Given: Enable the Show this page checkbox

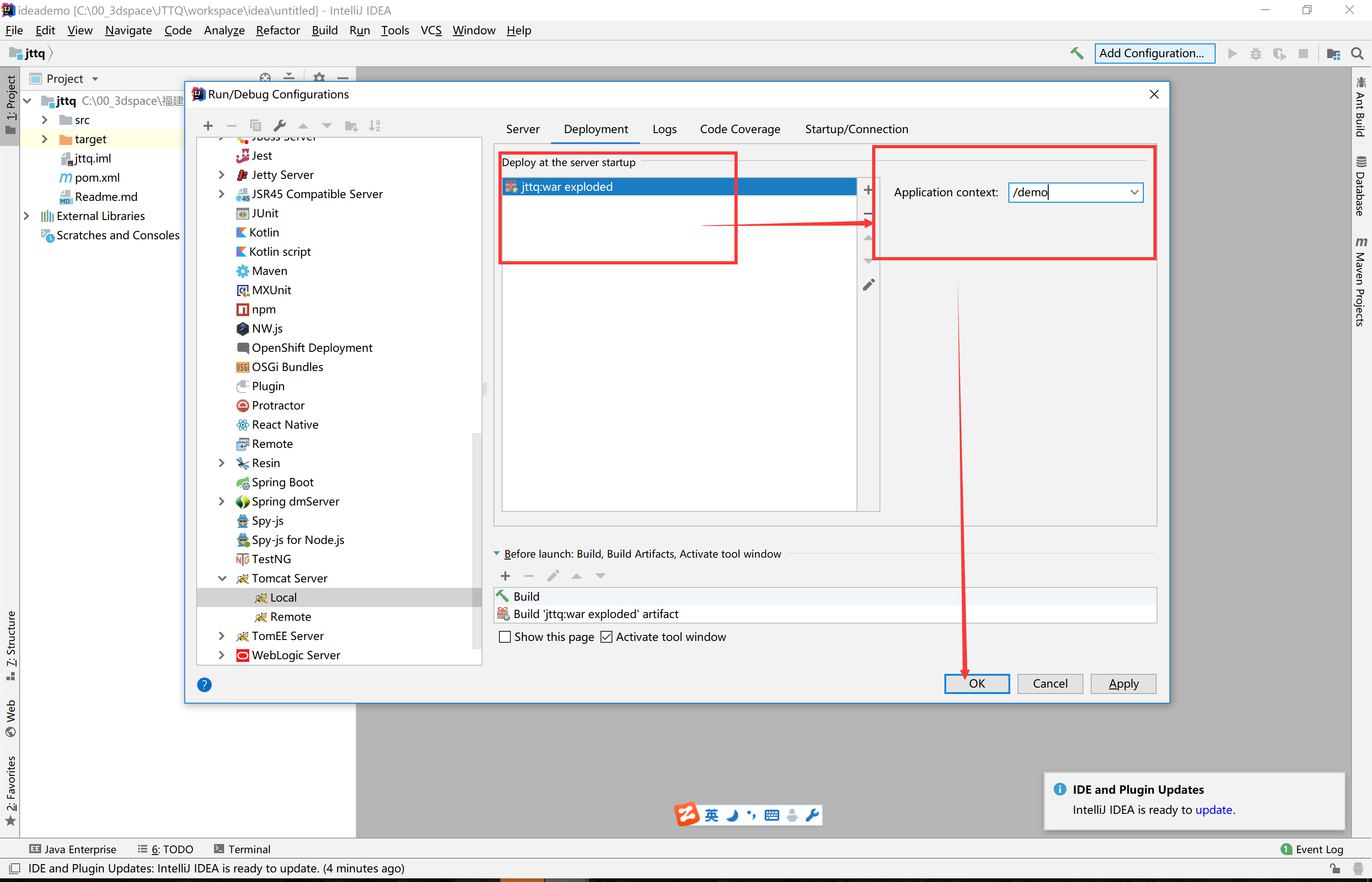Looking at the screenshot, I should pyautogui.click(x=505, y=637).
